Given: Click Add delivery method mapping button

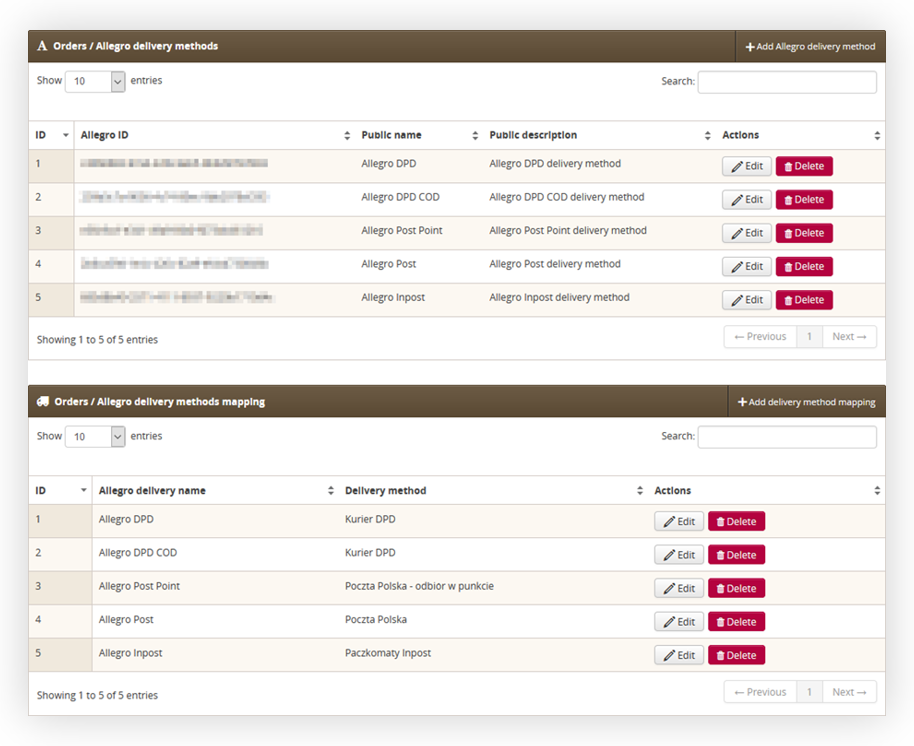Looking at the screenshot, I should click(x=807, y=402).
